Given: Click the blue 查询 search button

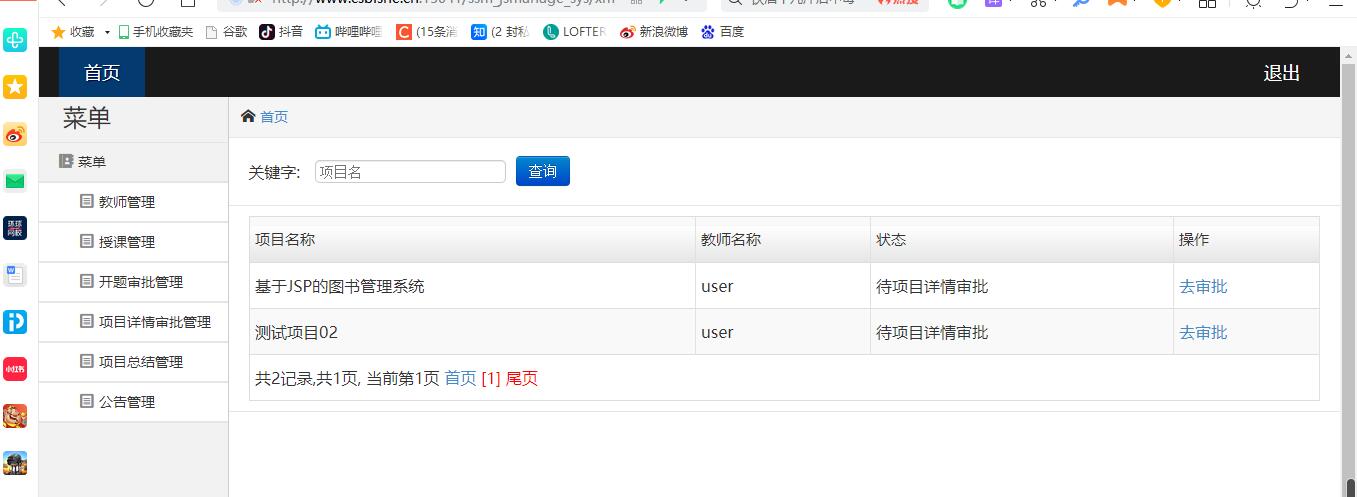Looking at the screenshot, I should 543,171.
